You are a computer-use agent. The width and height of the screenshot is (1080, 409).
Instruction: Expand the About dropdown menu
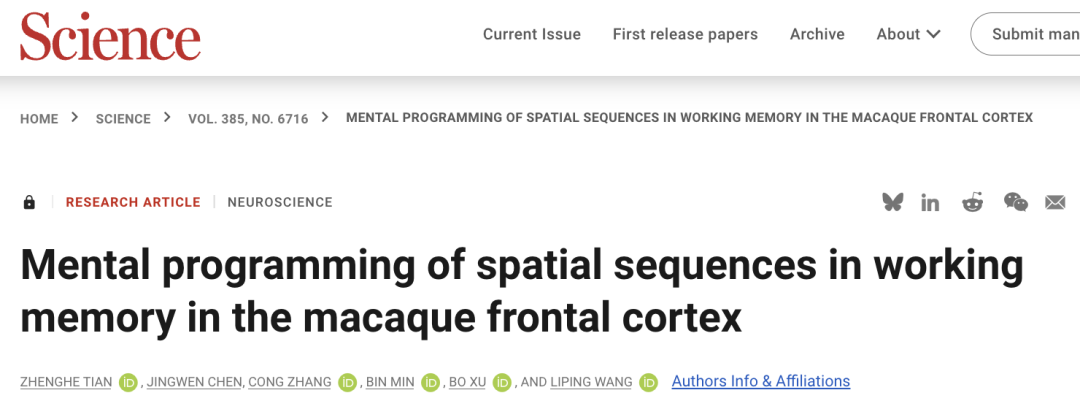[x=908, y=34]
